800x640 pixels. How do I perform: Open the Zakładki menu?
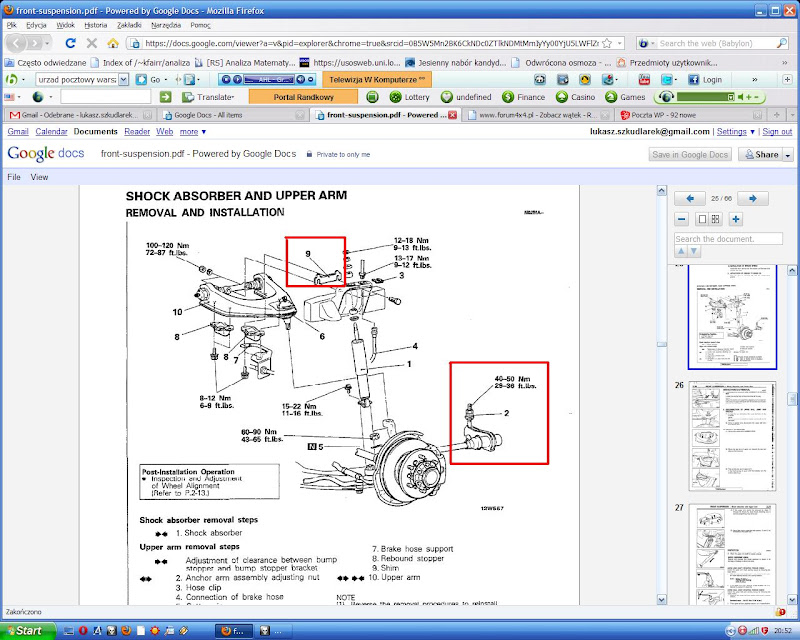click(129, 25)
